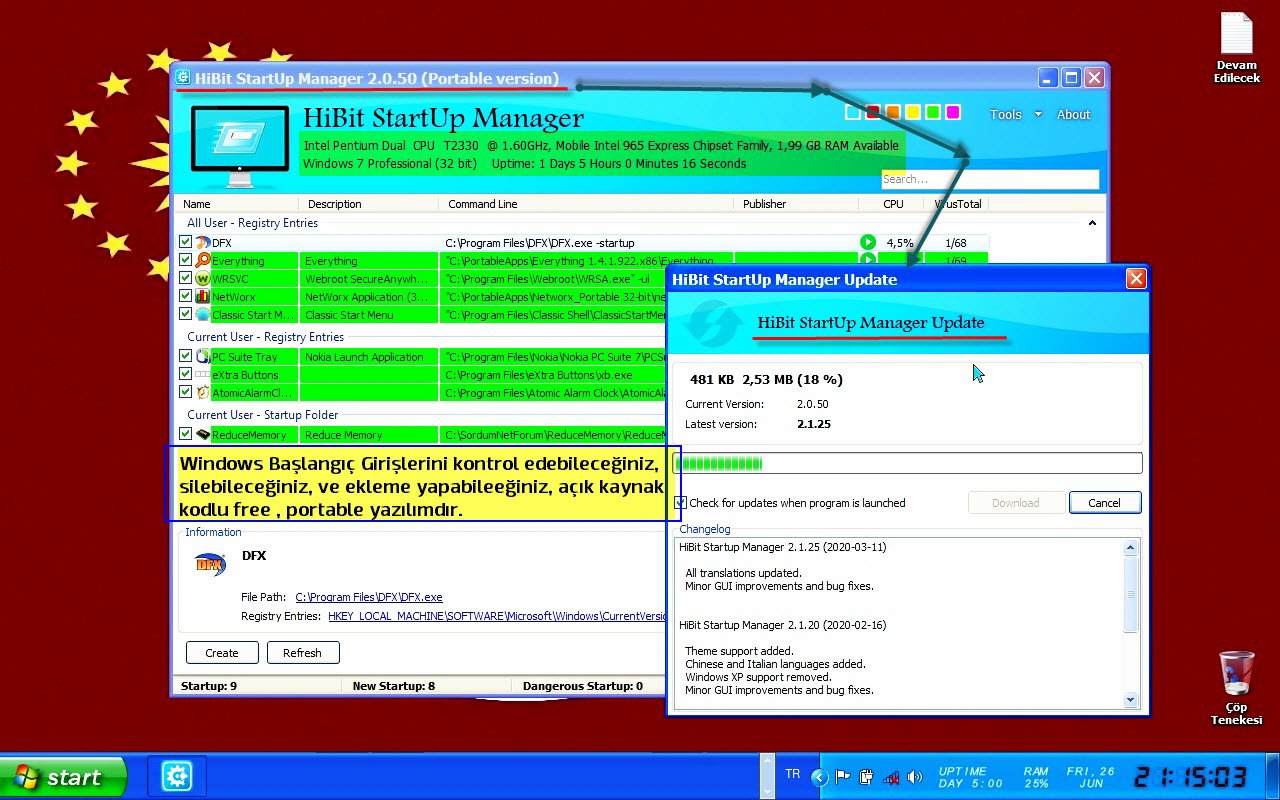Open the Tools menu
This screenshot has width=1280, height=800.
coord(1005,115)
